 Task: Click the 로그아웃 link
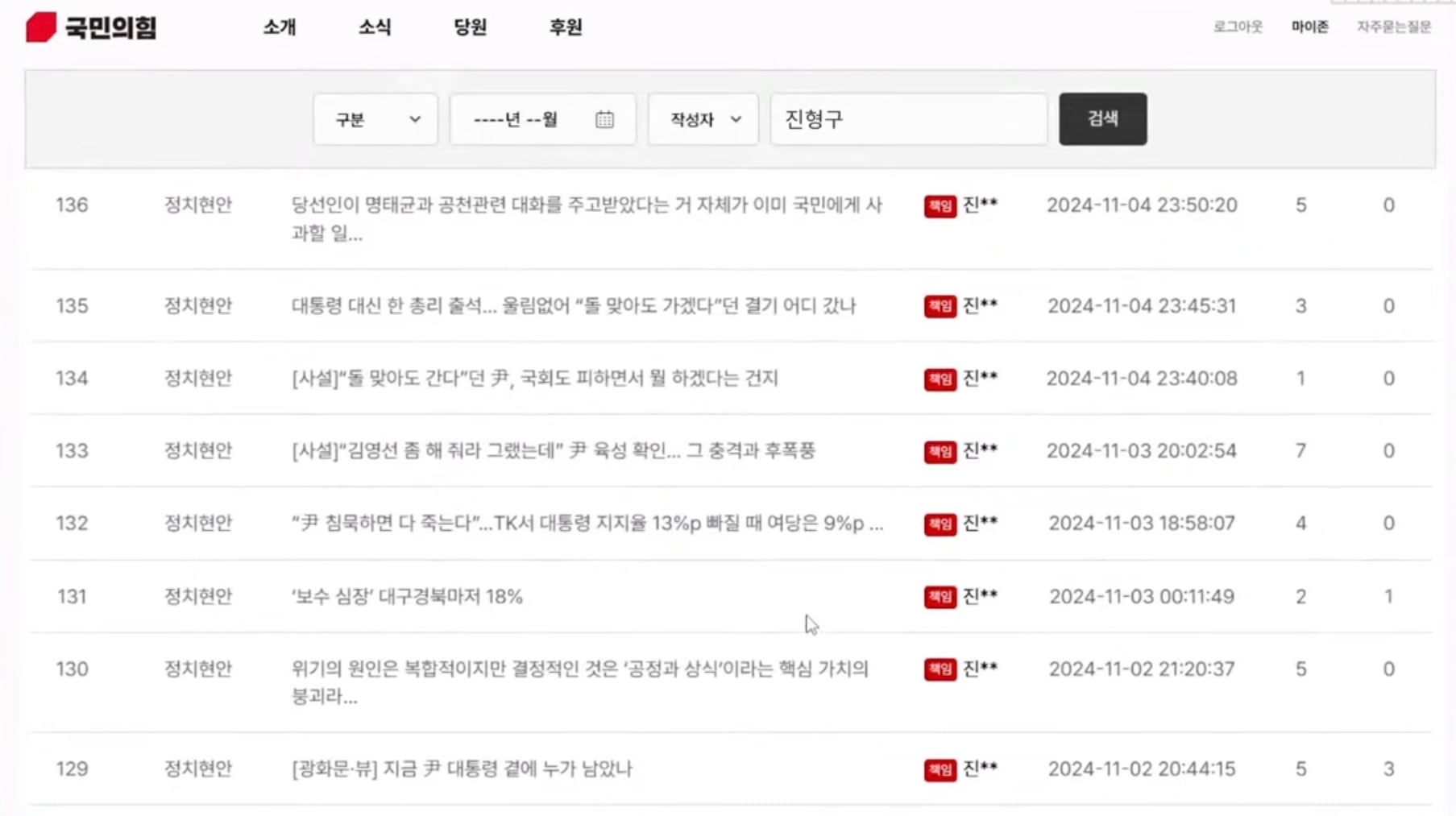pyautogui.click(x=1238, y=27)
